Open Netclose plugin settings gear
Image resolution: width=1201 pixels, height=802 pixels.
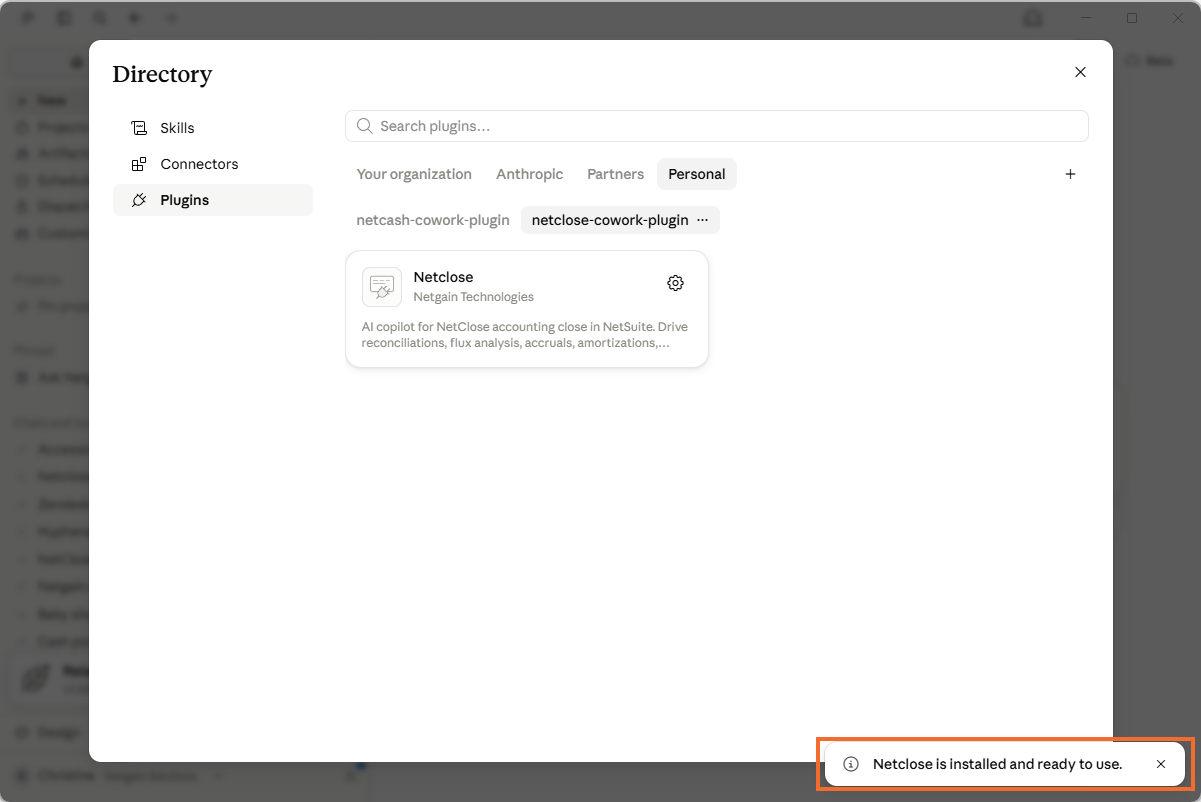(x=675, y=283)
